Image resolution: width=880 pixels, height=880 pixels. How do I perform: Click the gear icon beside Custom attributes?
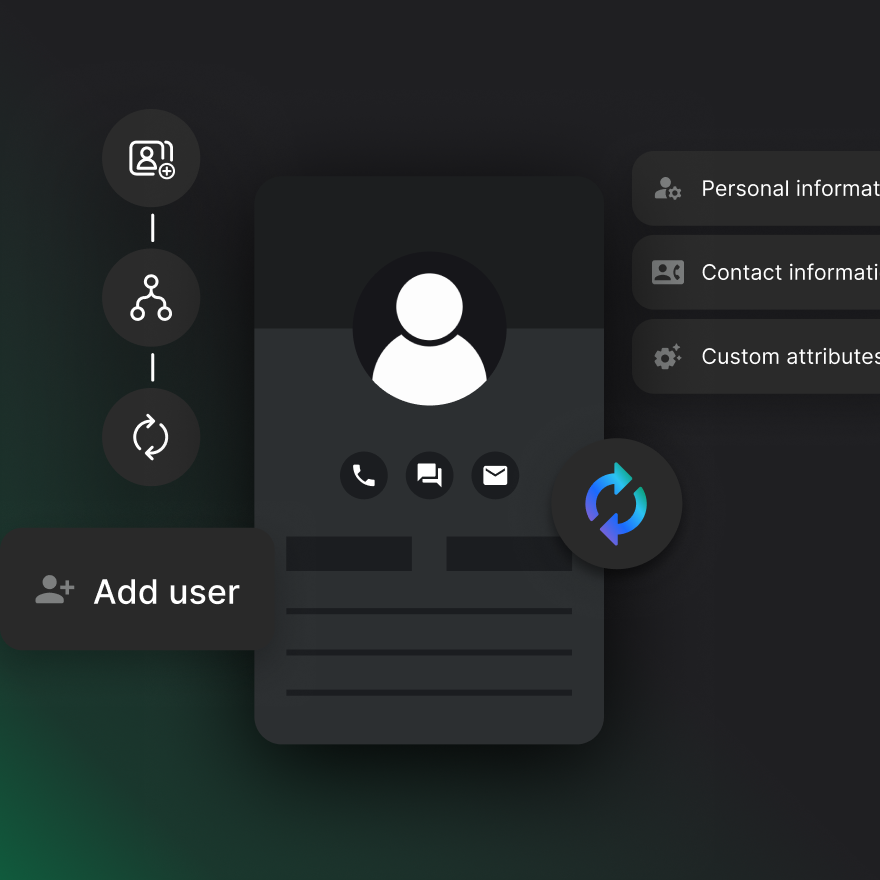tap(667, 356)
